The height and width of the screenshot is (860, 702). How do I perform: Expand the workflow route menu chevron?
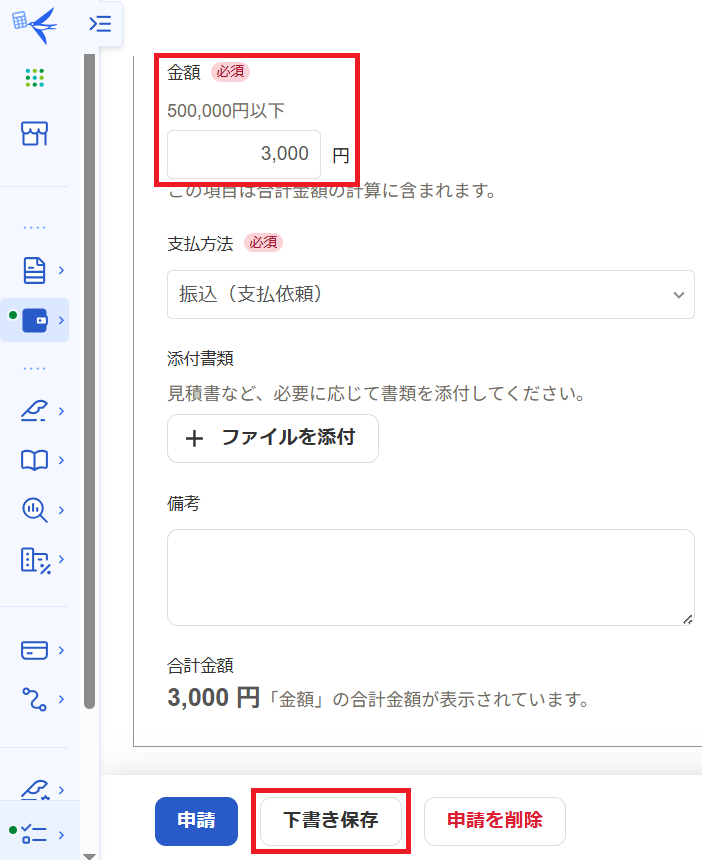point(61,699)
